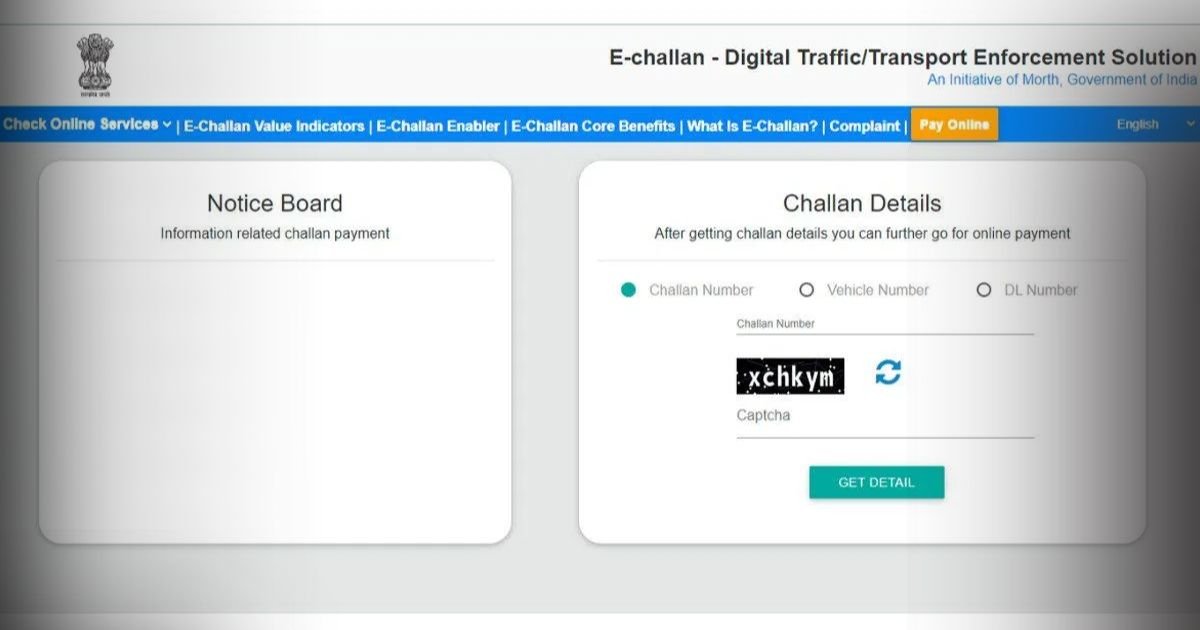The image size is (1200, 630).
Task: Click the captcha code image
Action: [790, 375]
